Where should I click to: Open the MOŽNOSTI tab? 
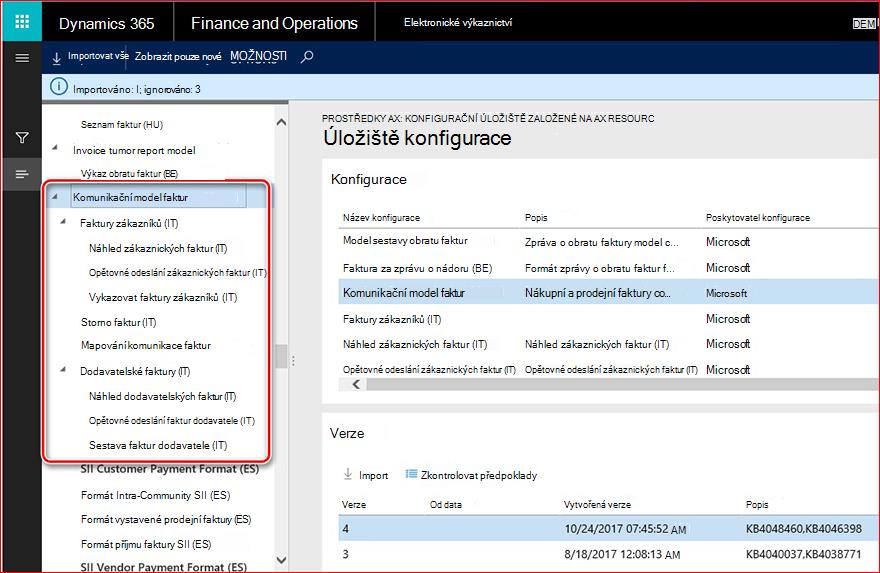258,56
